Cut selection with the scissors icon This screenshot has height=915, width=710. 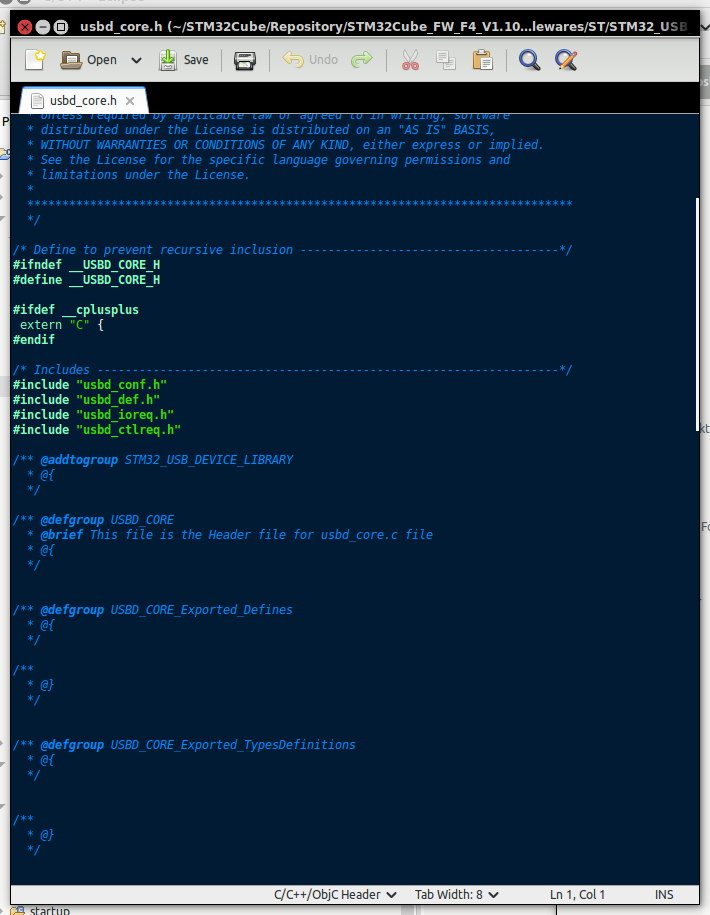[410, 60]
